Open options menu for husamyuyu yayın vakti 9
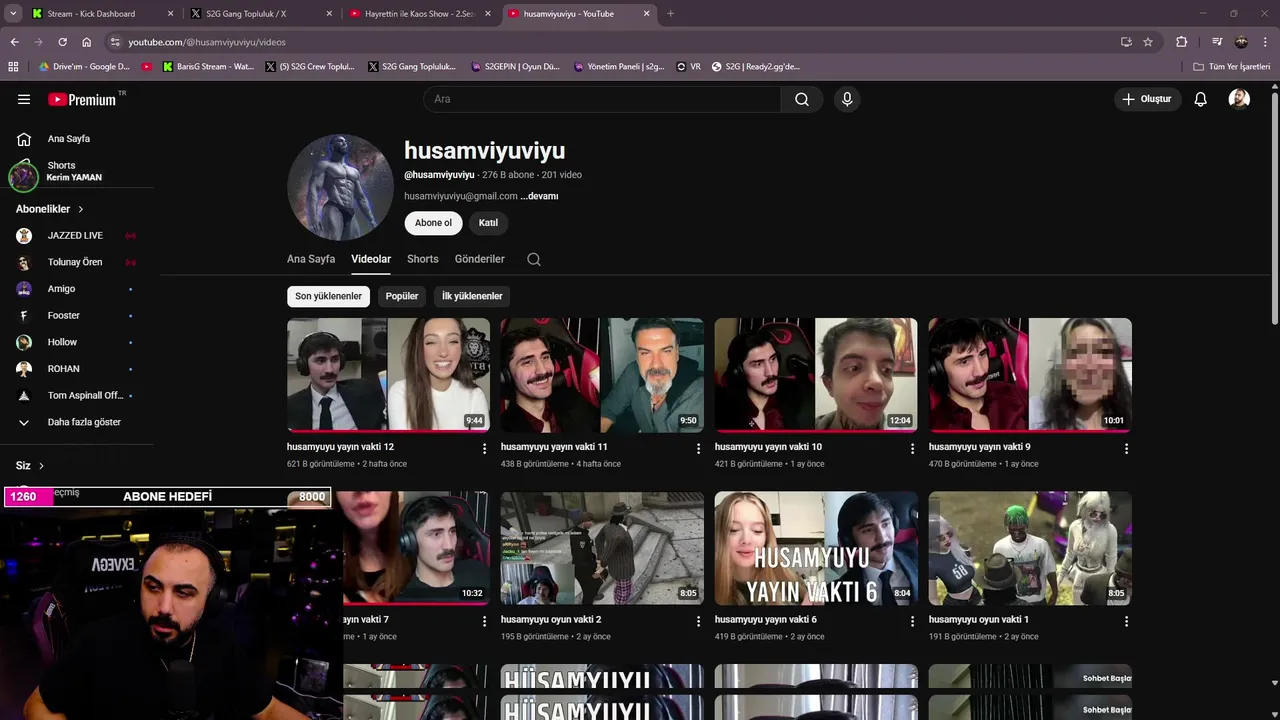 [1126, 449]
